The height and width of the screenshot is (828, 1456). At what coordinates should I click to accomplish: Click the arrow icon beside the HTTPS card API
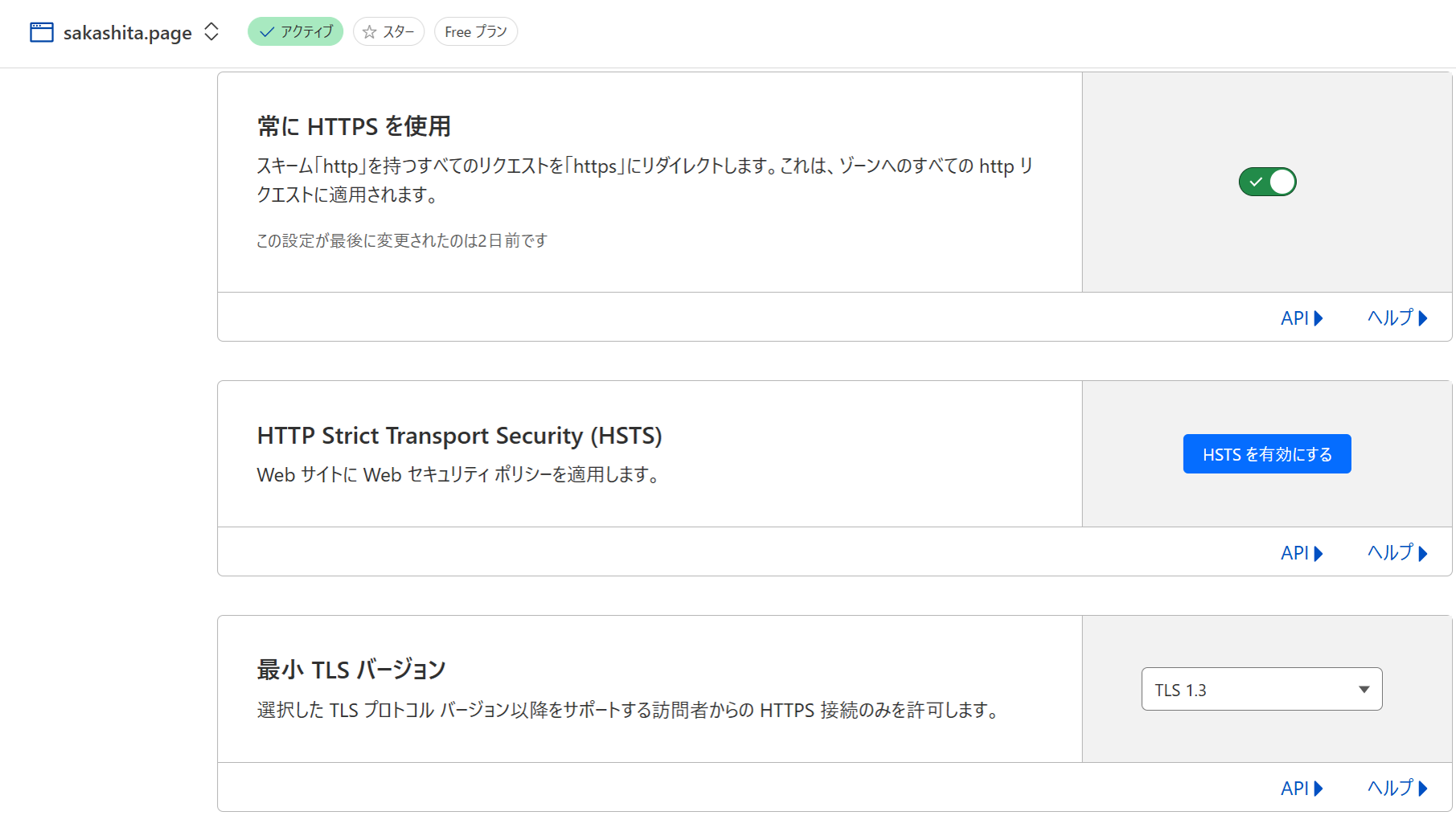pyautogui.click(x=1319, y=318)
